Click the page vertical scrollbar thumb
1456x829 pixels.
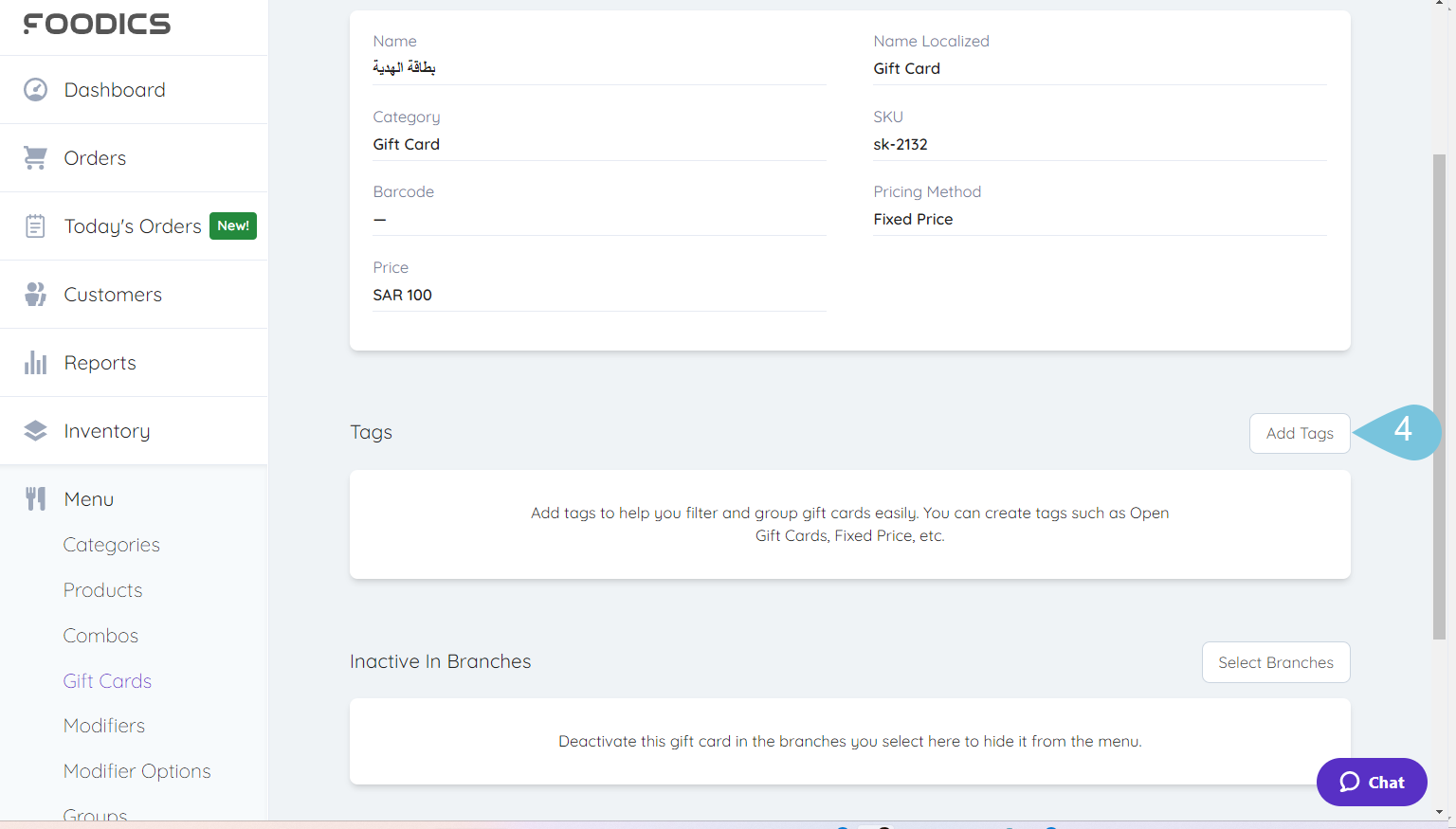(x=1439, y=396)
